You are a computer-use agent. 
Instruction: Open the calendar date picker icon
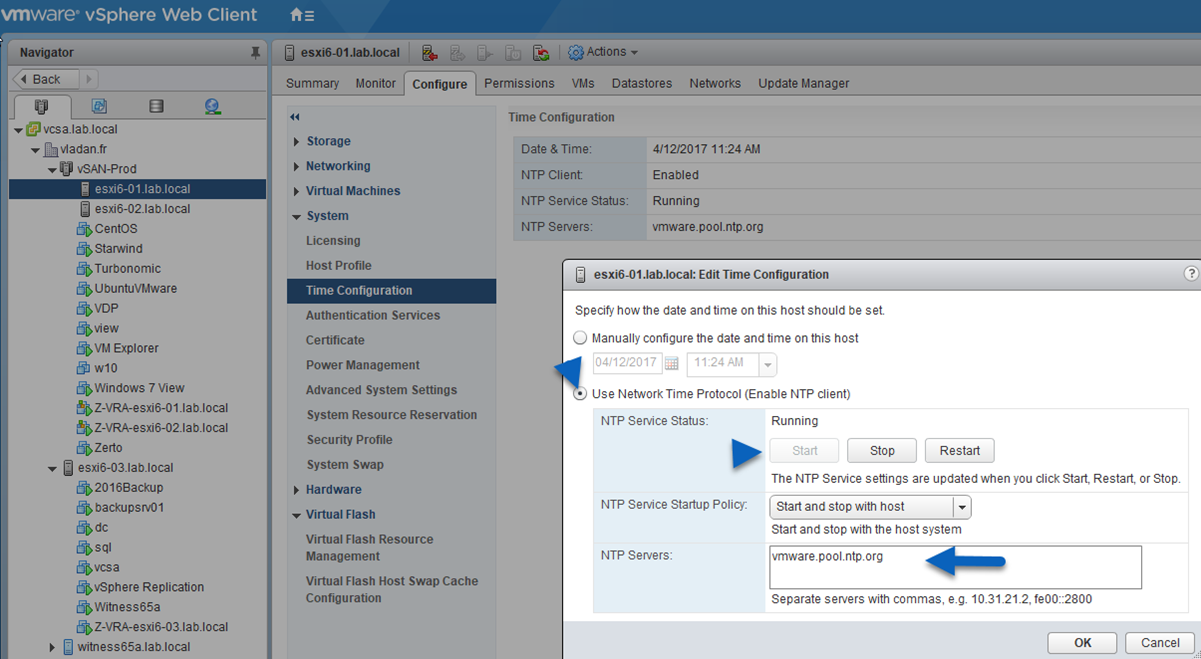click(672, 363)
